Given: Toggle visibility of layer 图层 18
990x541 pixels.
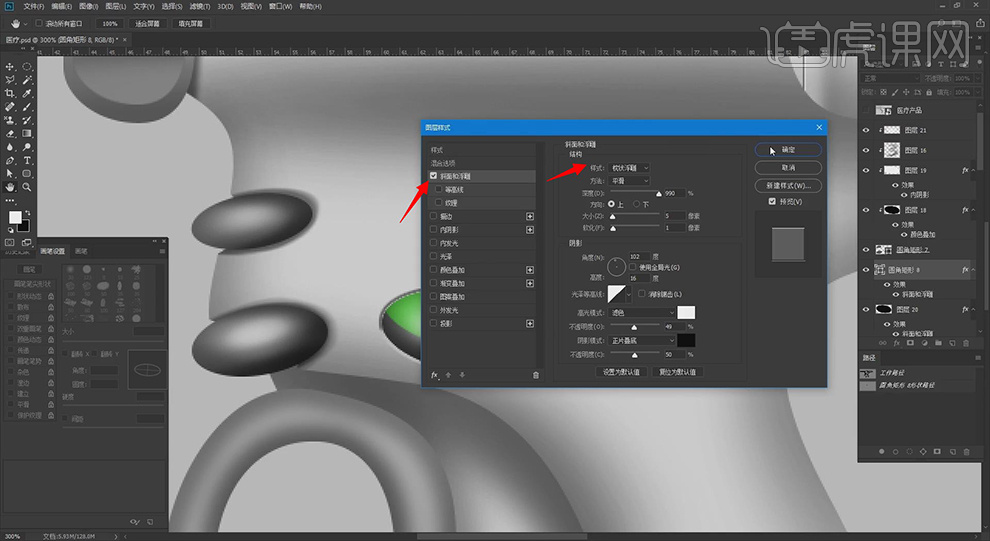Looking at the screenshot, I should [866, 210].
